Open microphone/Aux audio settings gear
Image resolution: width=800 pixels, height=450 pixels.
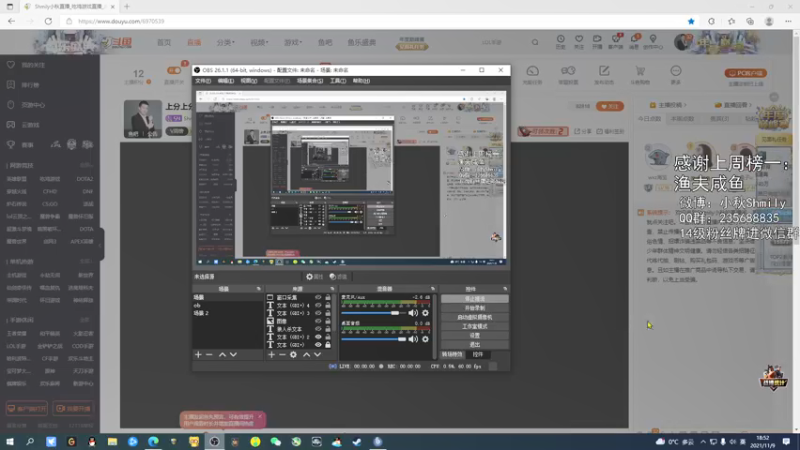click(426, 313)
